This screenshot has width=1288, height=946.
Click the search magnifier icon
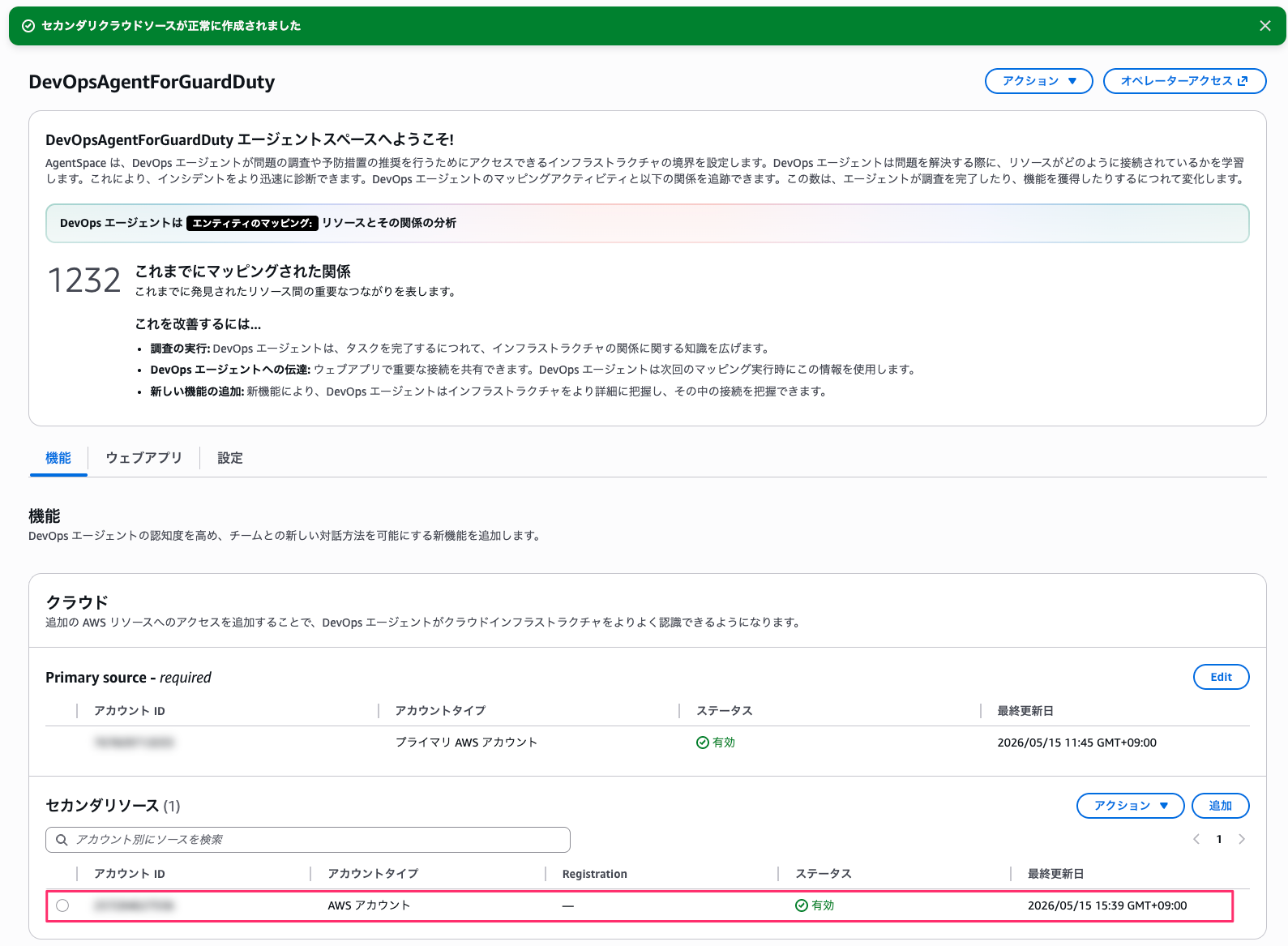click(62, 840)
